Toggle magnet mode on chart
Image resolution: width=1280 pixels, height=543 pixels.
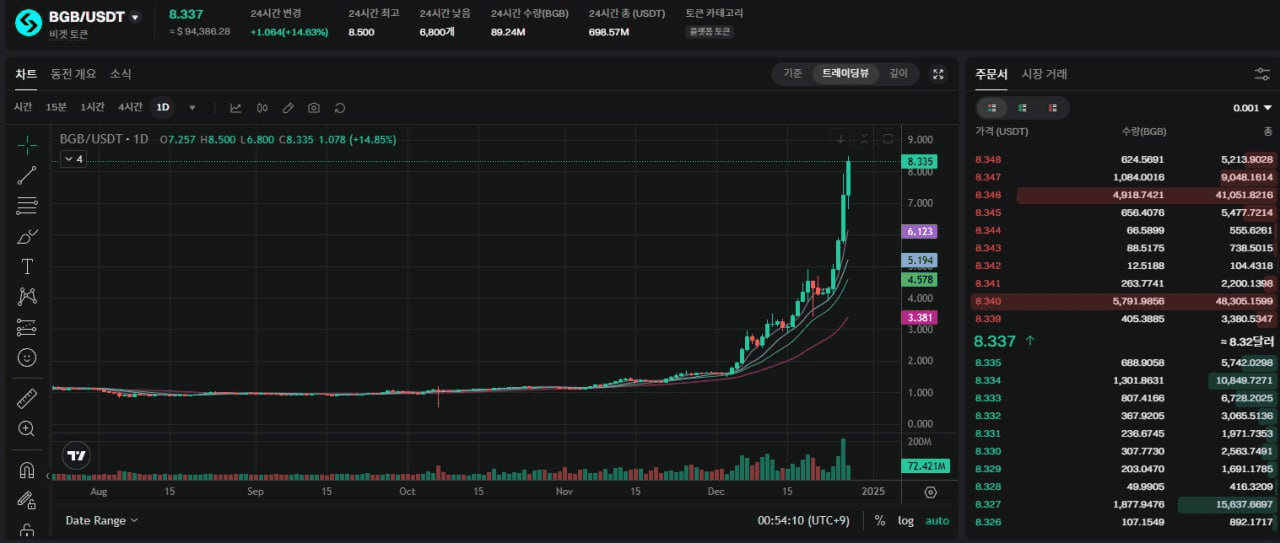point(27,469)
